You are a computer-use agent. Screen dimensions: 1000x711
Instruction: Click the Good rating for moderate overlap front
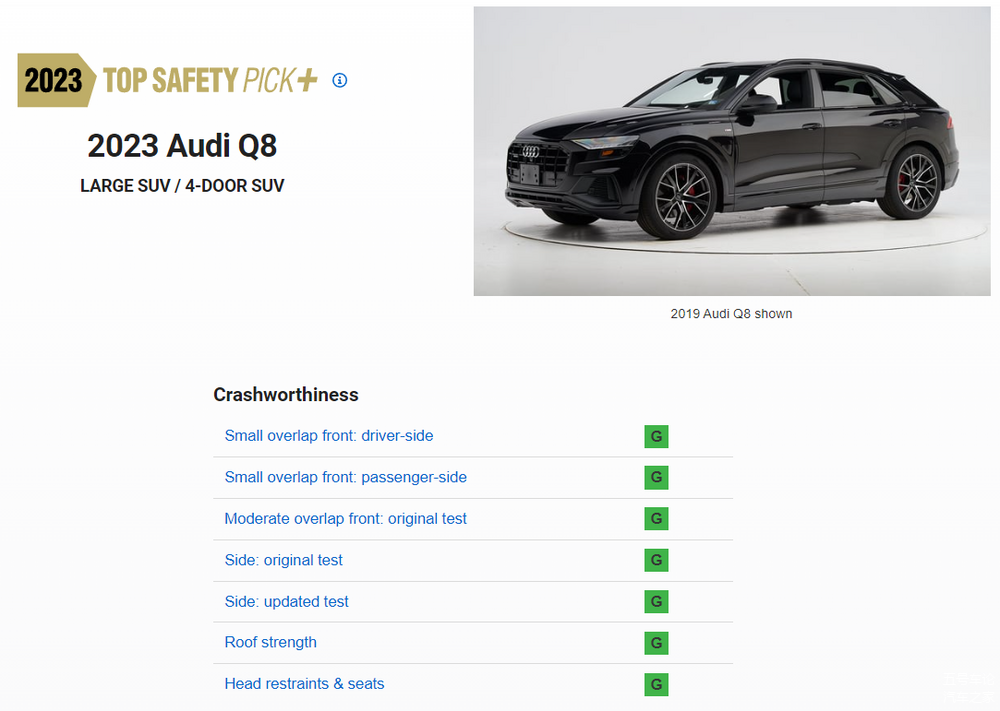656,519
